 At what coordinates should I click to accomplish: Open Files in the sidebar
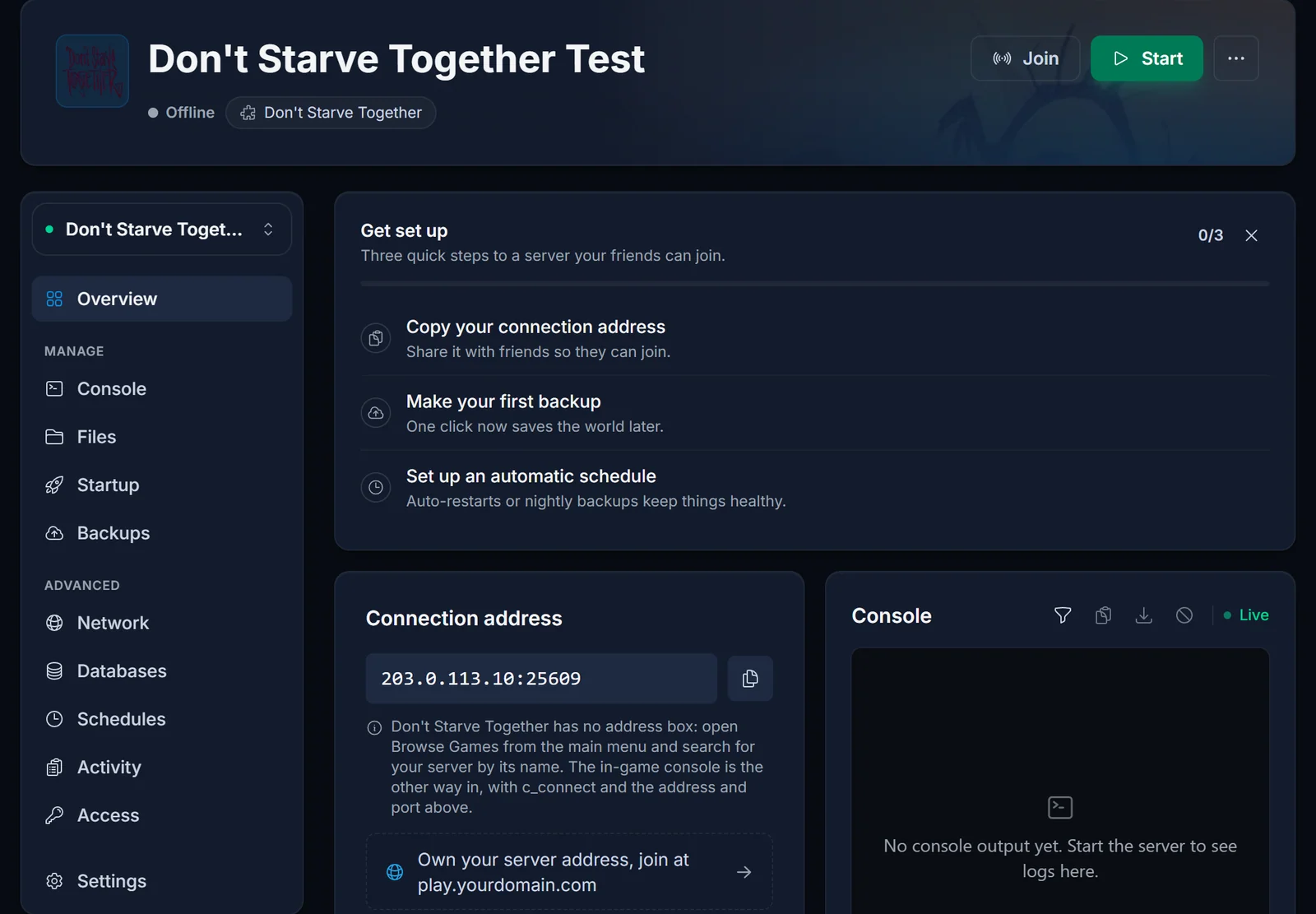coord(162,437)
